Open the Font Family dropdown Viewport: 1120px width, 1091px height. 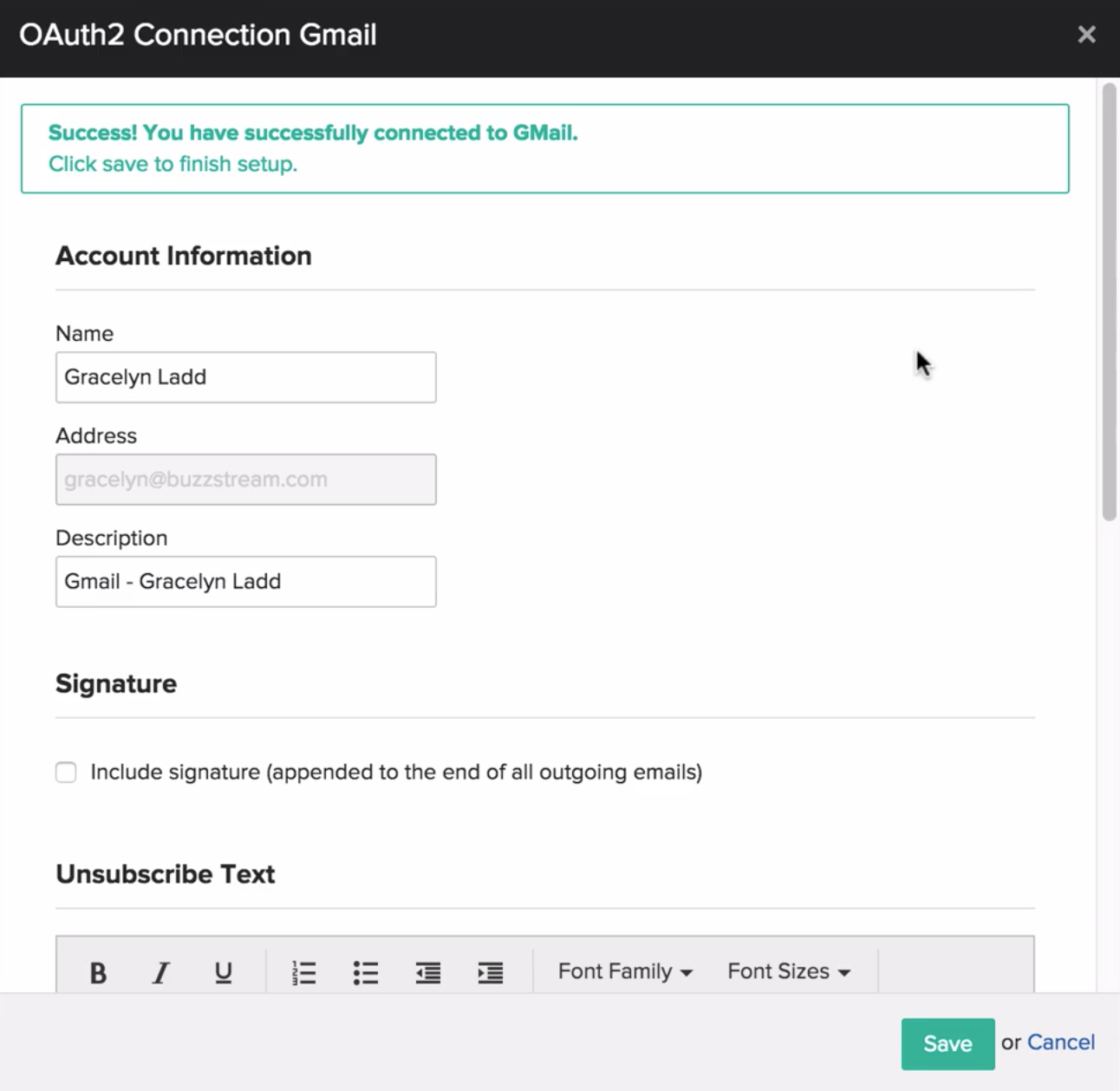(x=625, y=971)
